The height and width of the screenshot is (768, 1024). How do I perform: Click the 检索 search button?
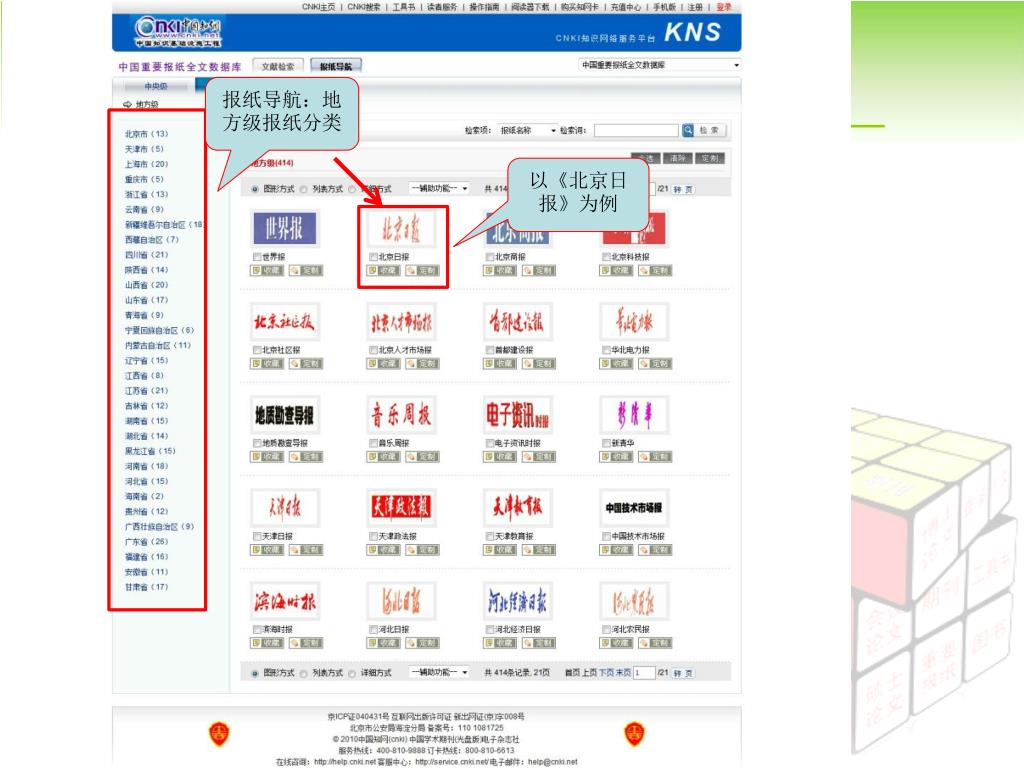pyautogui.click(x=709, y=131)
